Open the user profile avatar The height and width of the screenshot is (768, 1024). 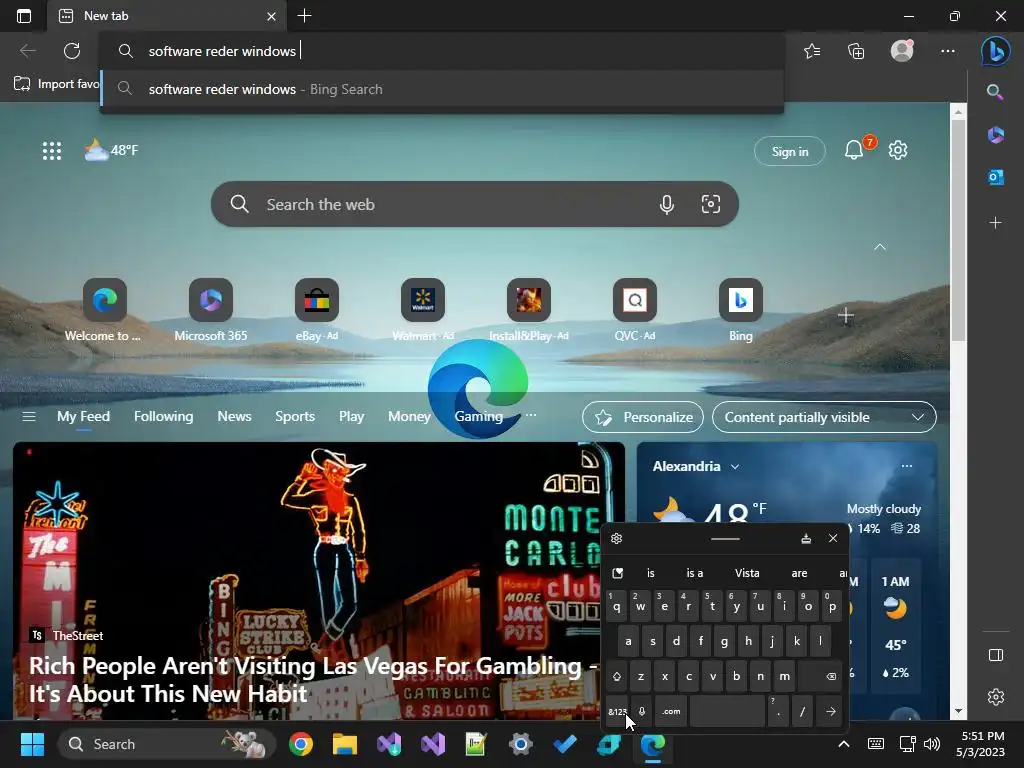tap(902, 51)
